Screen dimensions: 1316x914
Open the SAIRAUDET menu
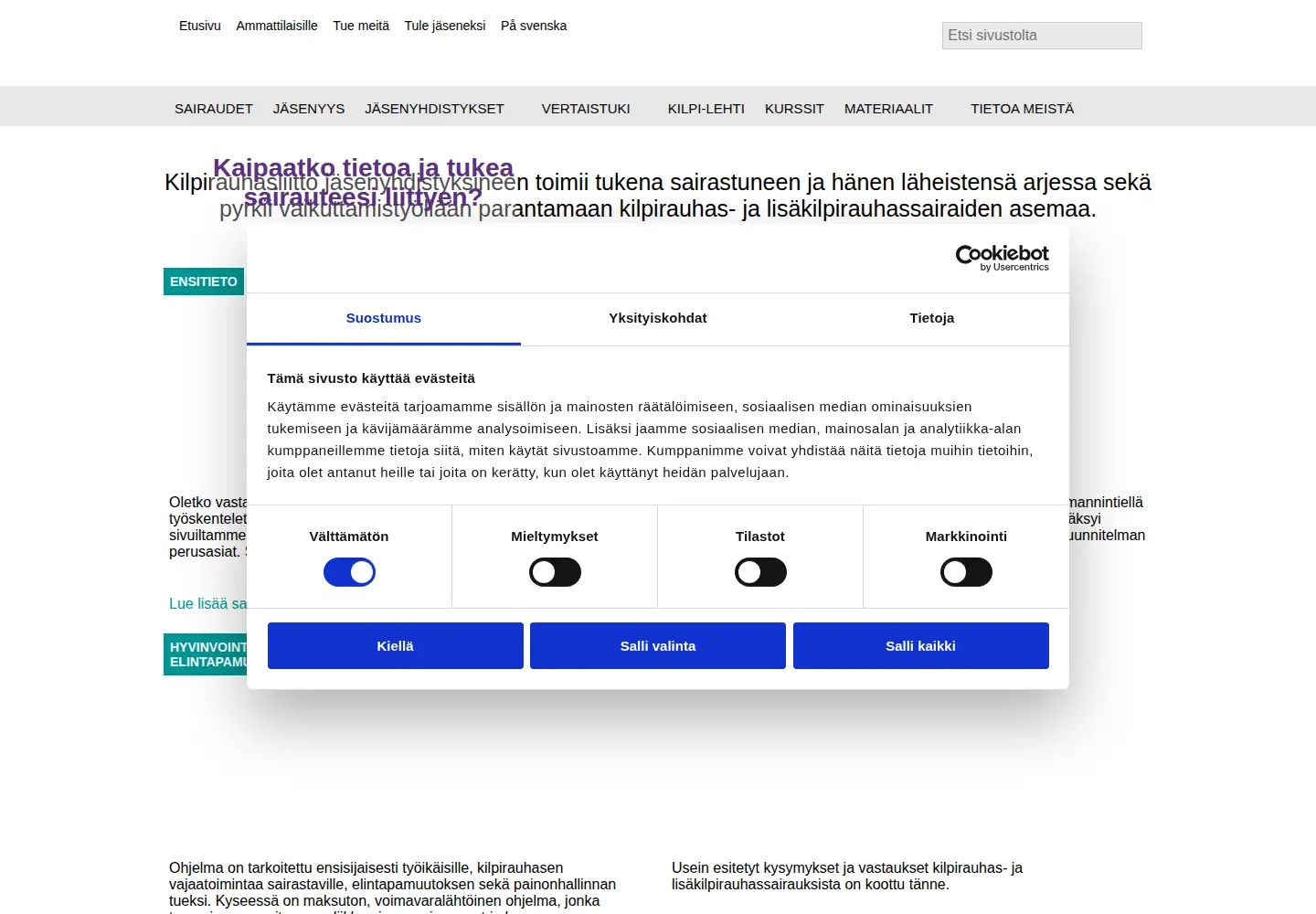214,109
